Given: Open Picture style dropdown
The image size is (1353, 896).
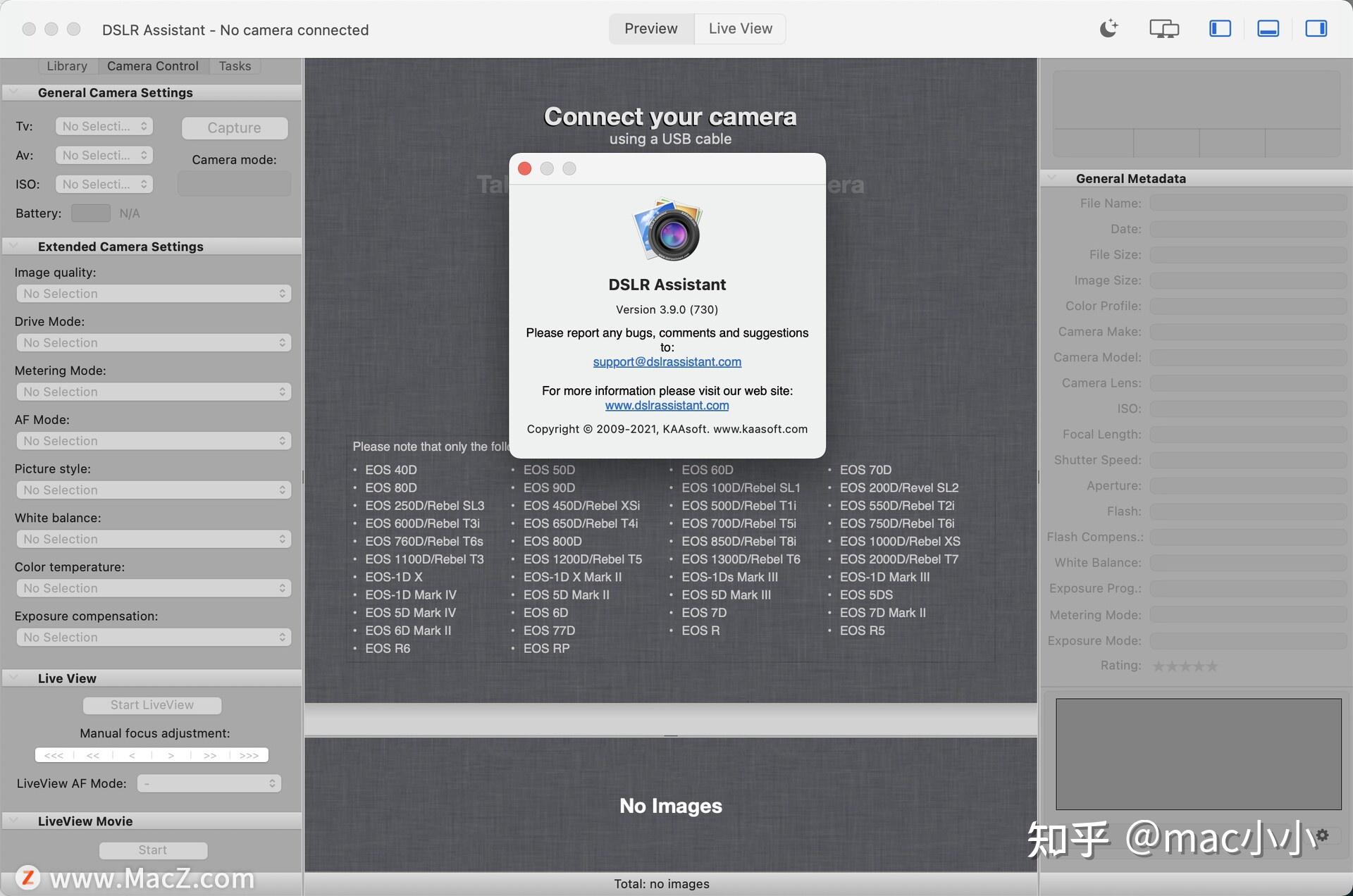Looking at the screenshot, I should (x=154, y=490).
